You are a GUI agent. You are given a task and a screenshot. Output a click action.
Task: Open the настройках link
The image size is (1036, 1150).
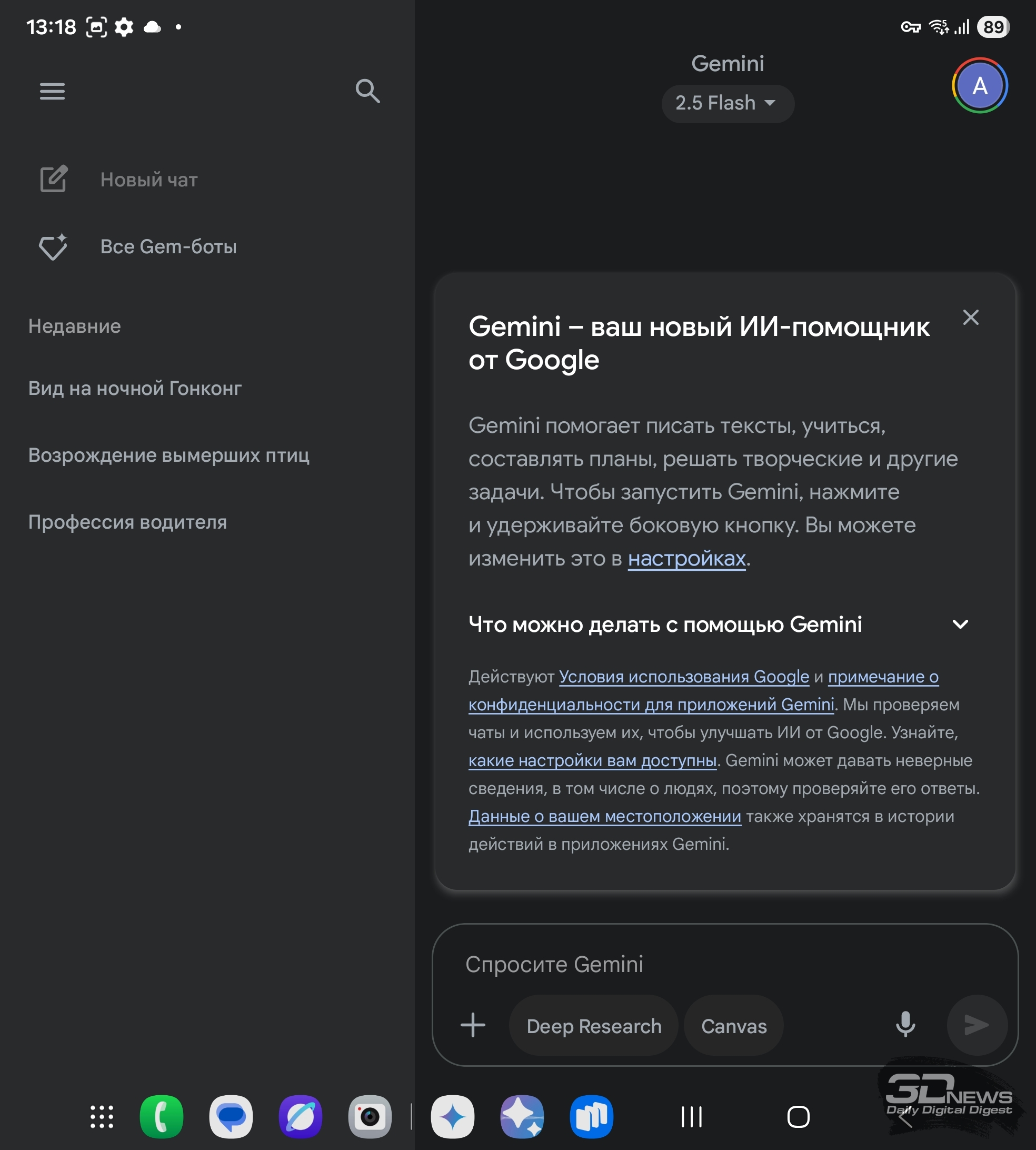[686, 559]
